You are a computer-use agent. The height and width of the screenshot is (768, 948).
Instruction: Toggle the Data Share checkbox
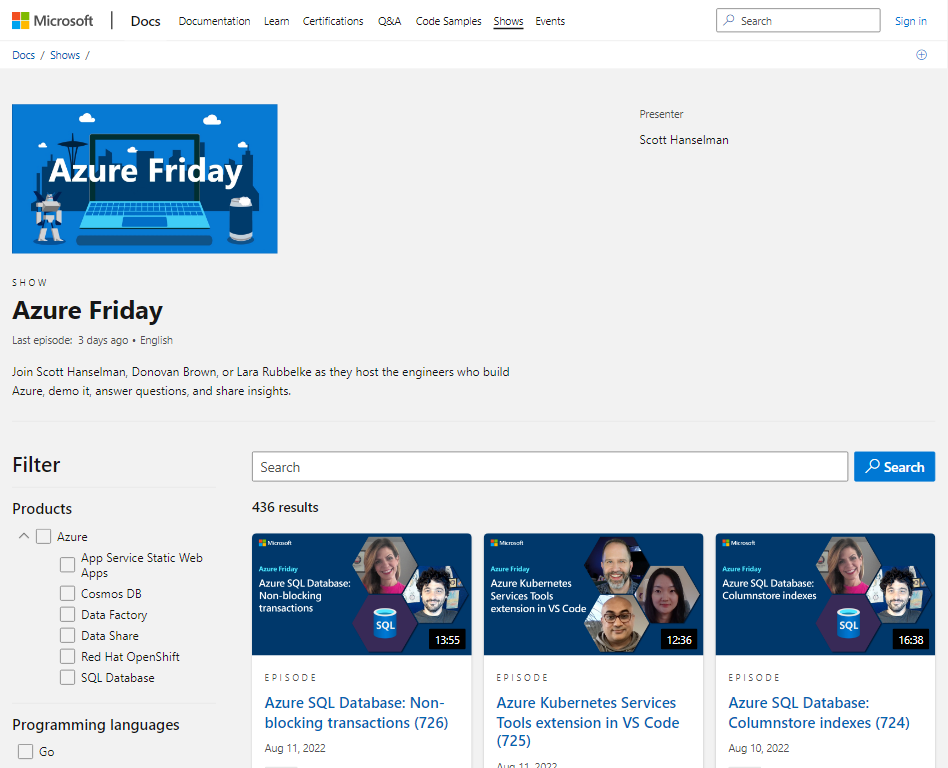tap(67, 636)
